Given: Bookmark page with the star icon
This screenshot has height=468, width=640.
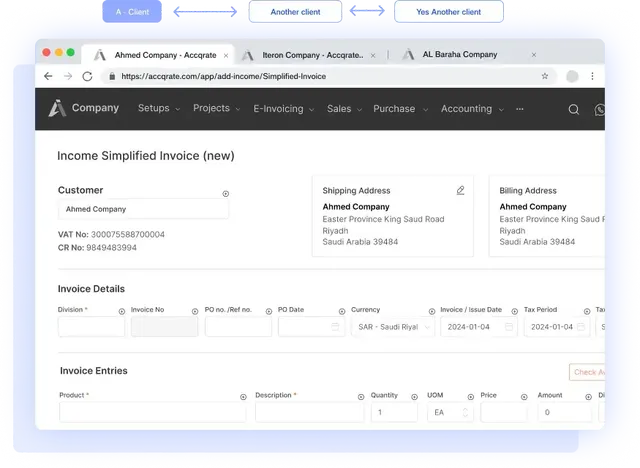Looking at the screenshot, I should (x=544, y=76).
